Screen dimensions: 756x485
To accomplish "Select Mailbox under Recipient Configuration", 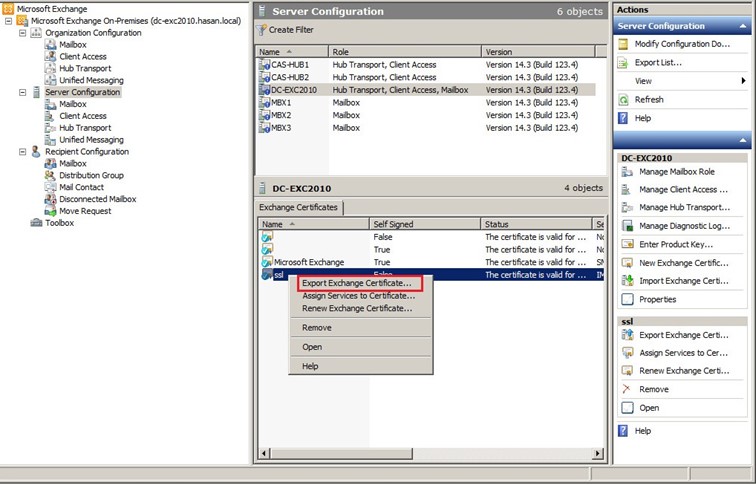I will 73,163.
